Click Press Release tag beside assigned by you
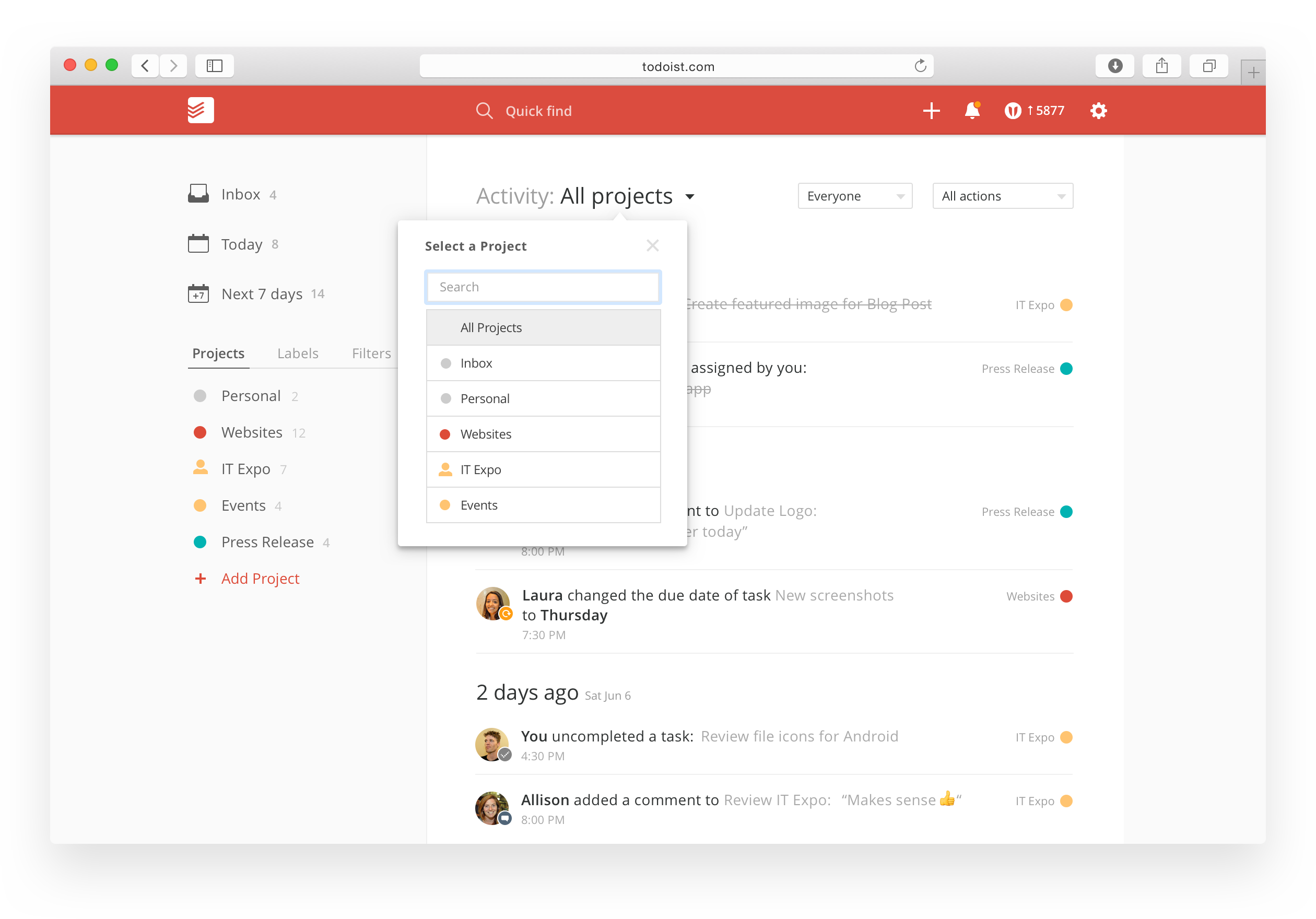 1027,369
